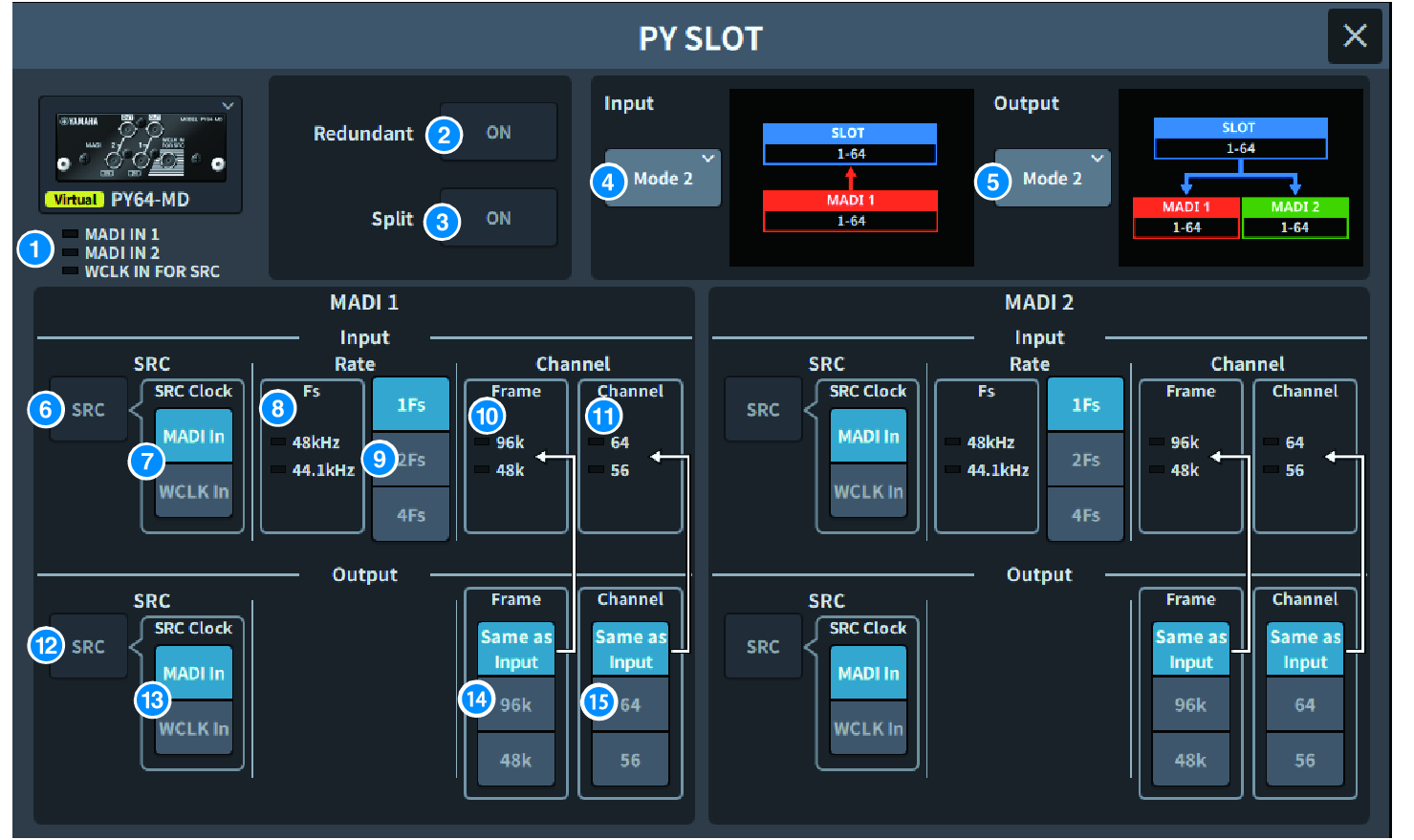Set MADI 1 output Frame to 96k

tap(516, 704)
